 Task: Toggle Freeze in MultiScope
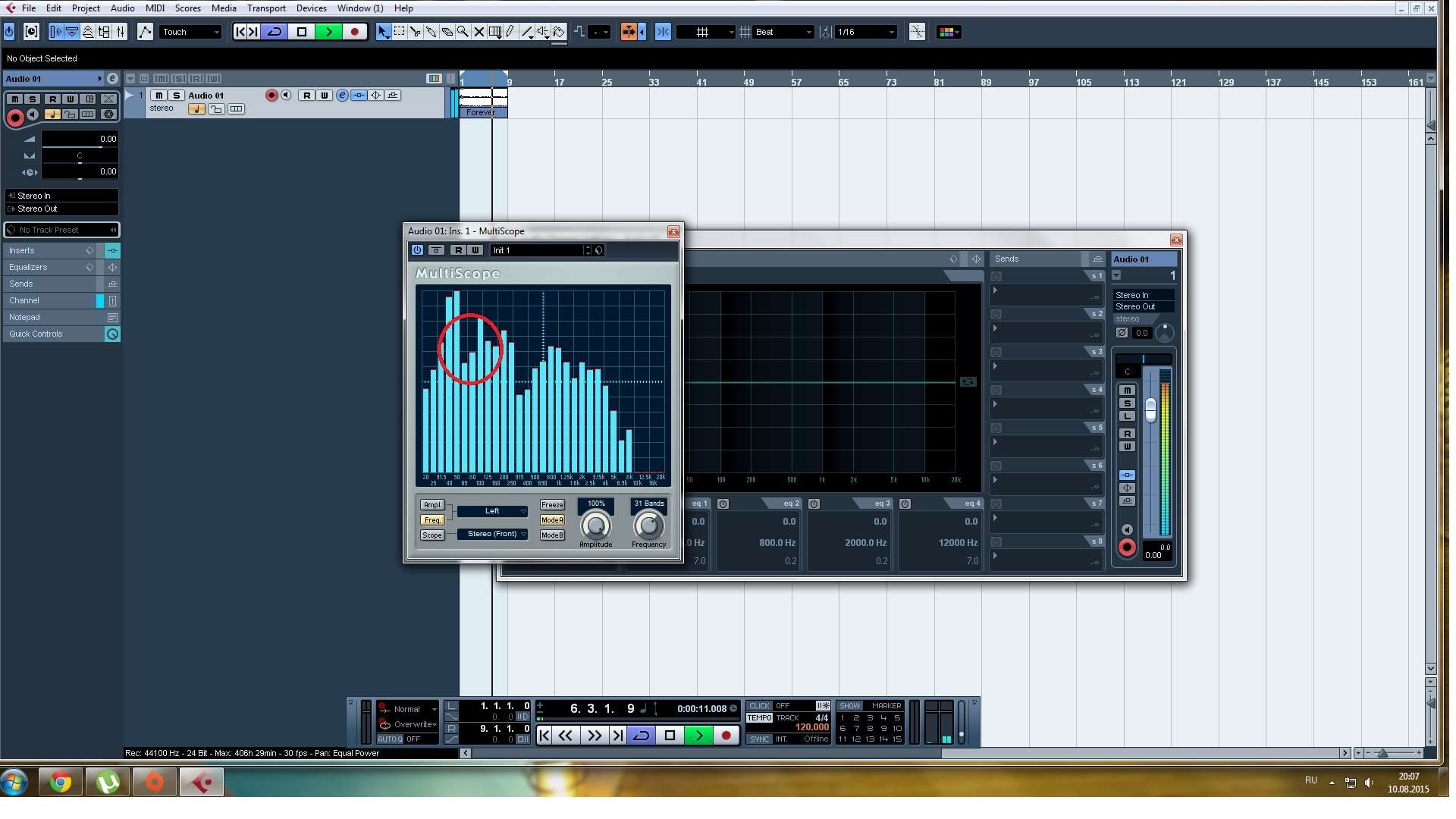[552, 505]
